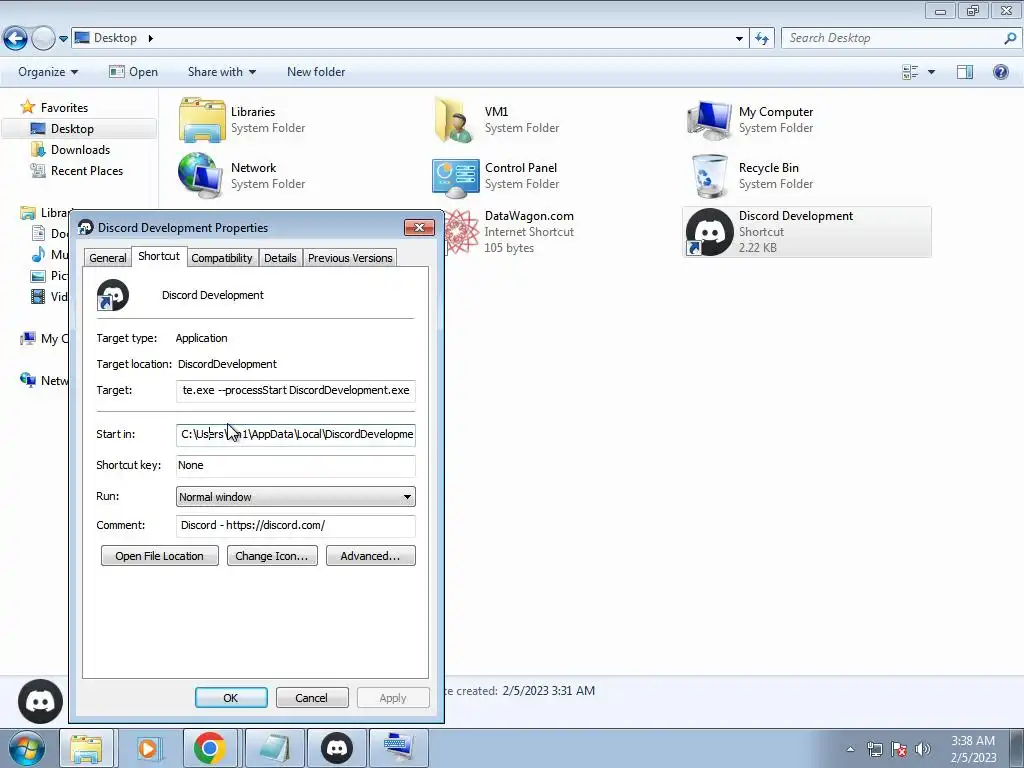1024x768 pixels.
Task: Switch to the Compatibility tab
Action: [221, 258]
